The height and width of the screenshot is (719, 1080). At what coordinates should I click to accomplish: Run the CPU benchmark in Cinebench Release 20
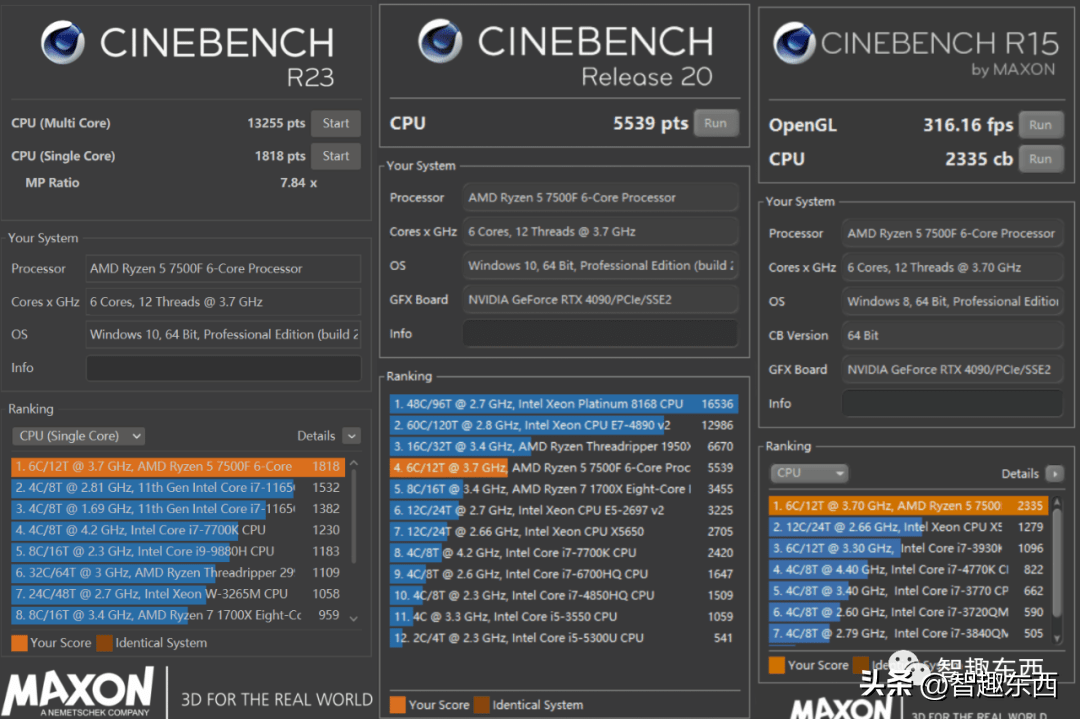tap(715, 123)
